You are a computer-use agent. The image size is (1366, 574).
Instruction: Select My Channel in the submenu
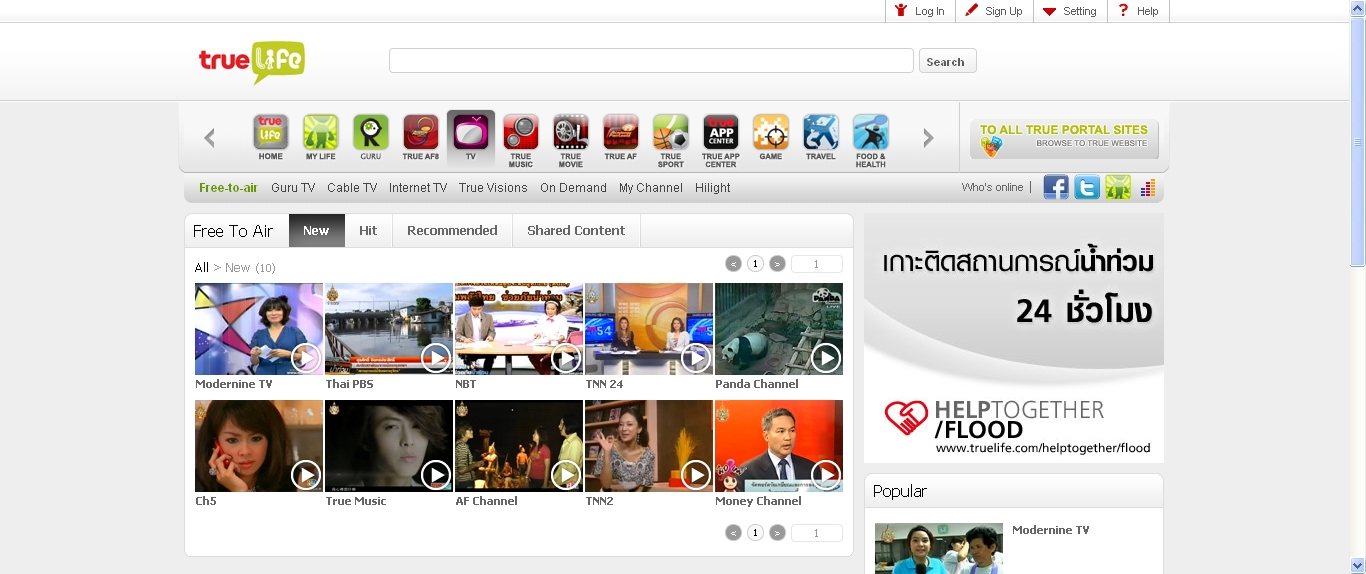tap(651, 188)
